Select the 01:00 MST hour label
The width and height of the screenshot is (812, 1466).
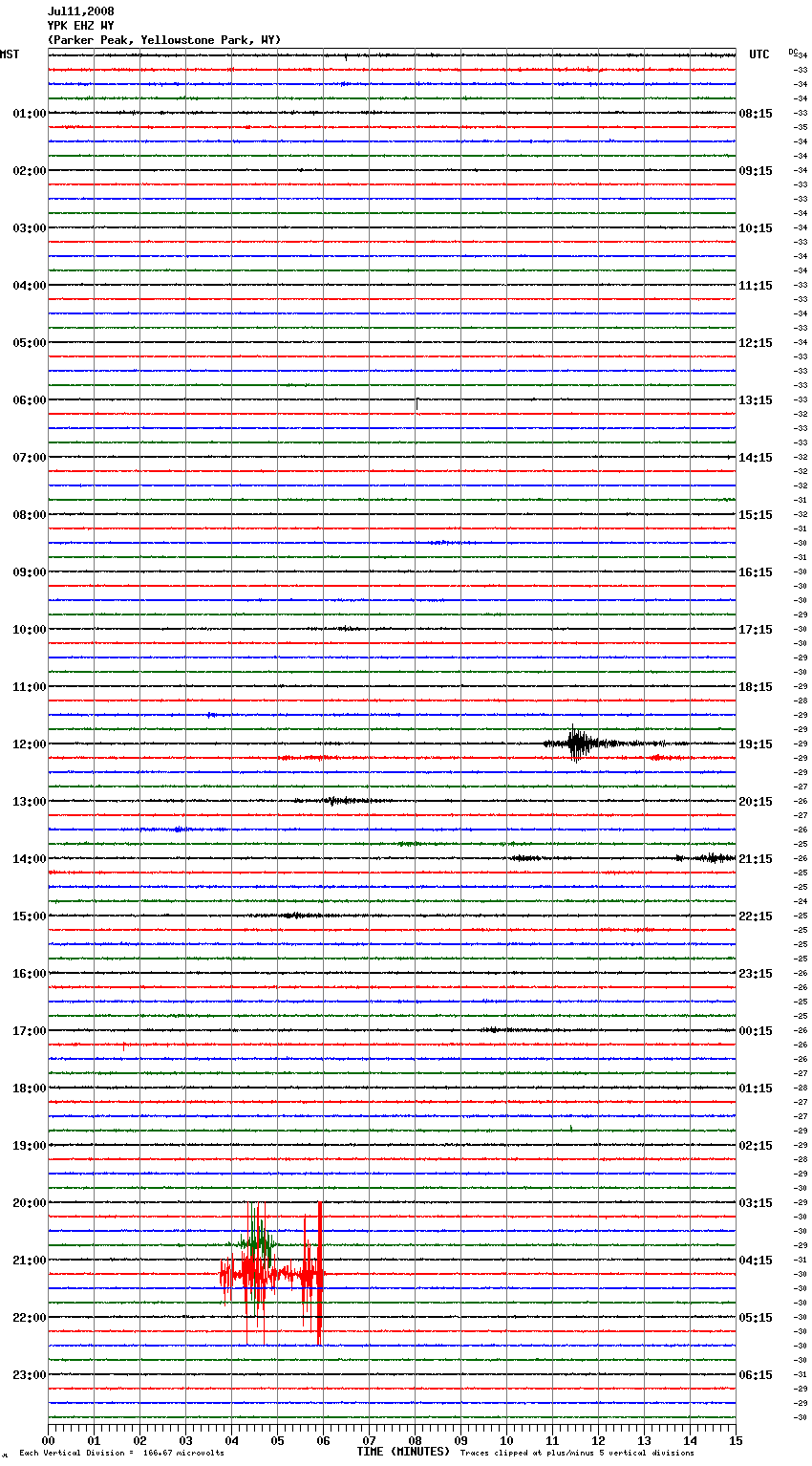30,114
